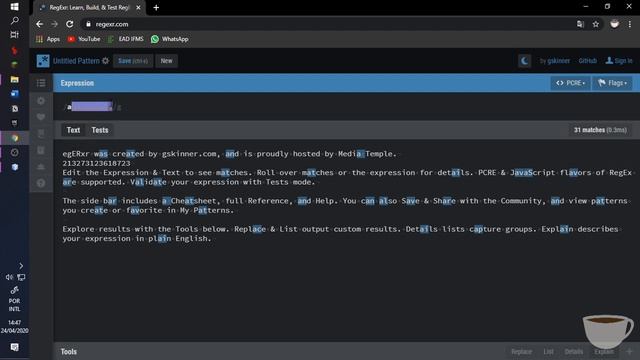This screenshot has height=360, width=640.
Task: Click the word gskinner.com in text
Action: click(189, 154)
